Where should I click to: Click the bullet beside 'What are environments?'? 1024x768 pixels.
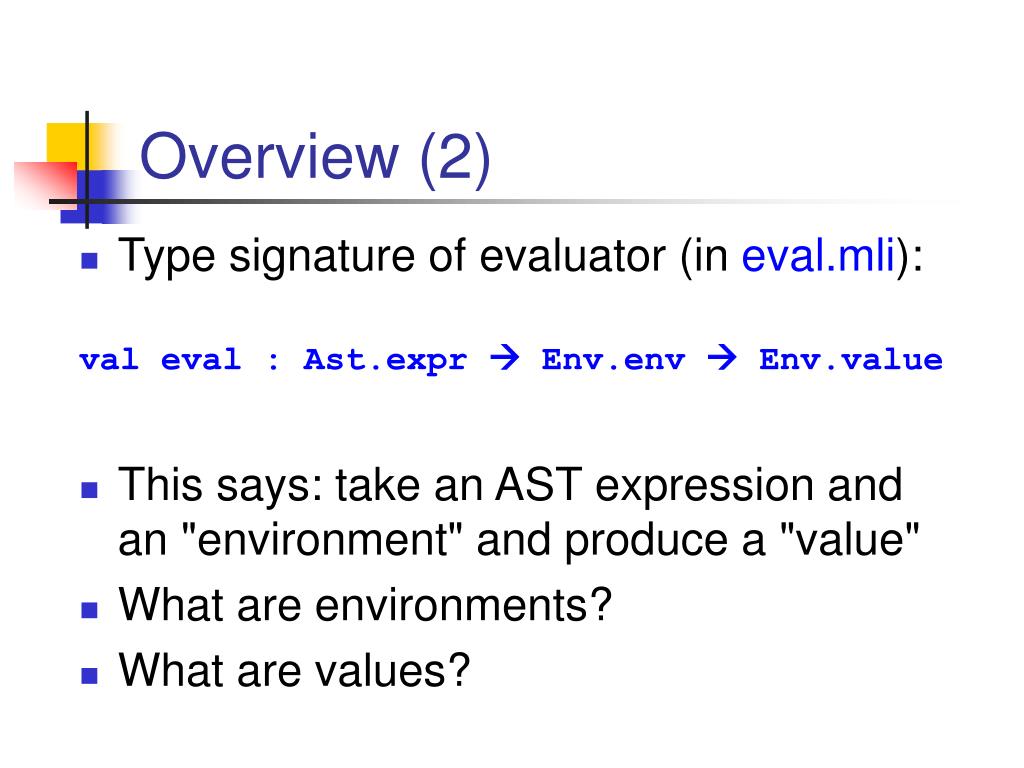pyautogui.click(x=89, y=610)
